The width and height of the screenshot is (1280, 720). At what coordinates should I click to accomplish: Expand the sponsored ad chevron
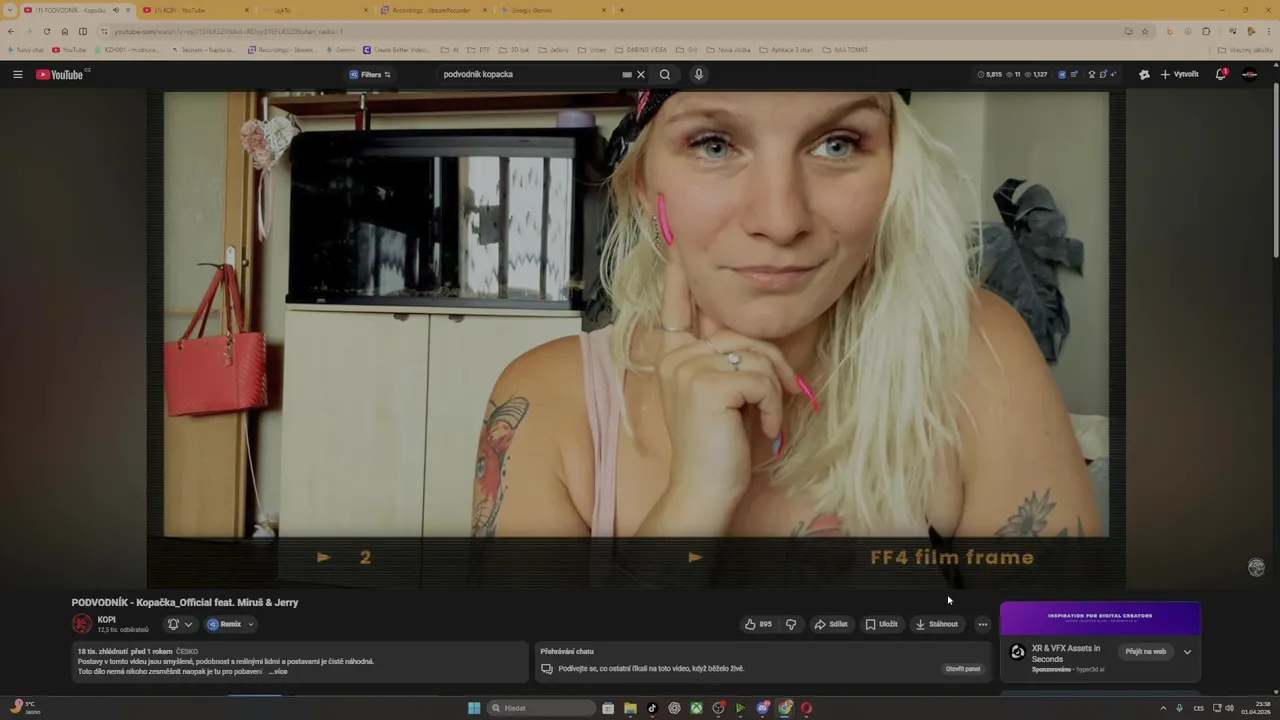coord(1187,652)
